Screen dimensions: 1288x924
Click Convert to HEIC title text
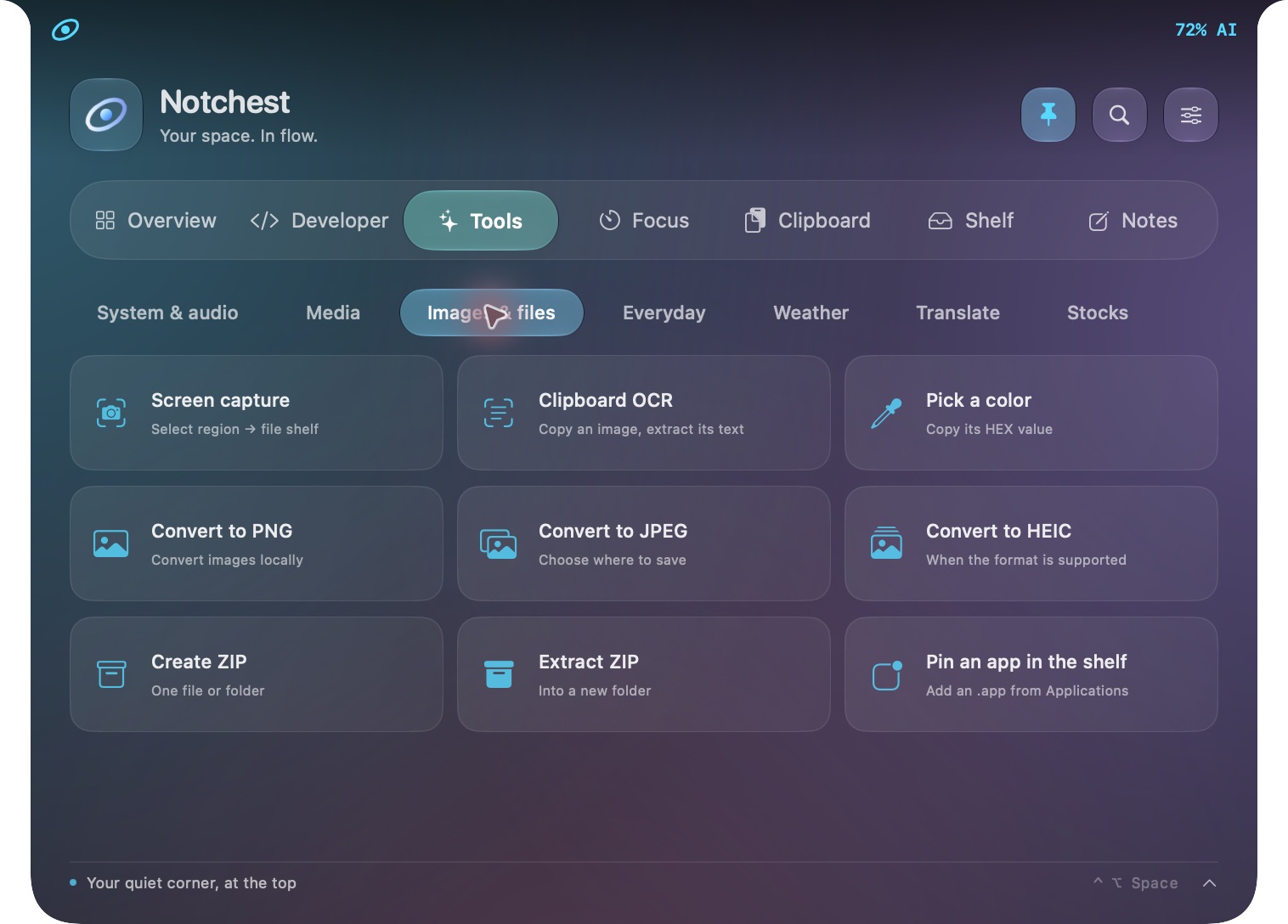click(999, 531)
